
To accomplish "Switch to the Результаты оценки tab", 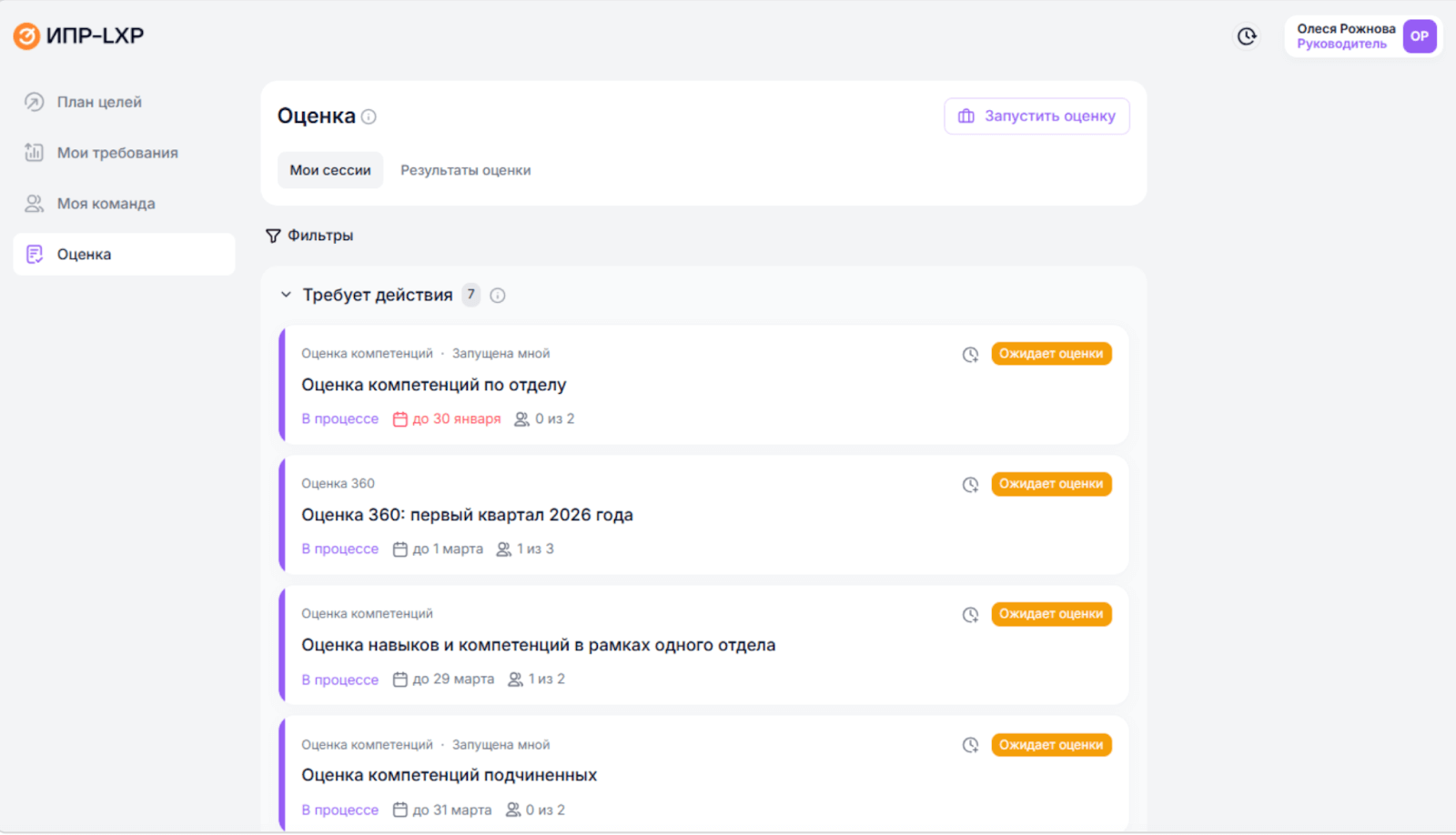I will 465,169.
